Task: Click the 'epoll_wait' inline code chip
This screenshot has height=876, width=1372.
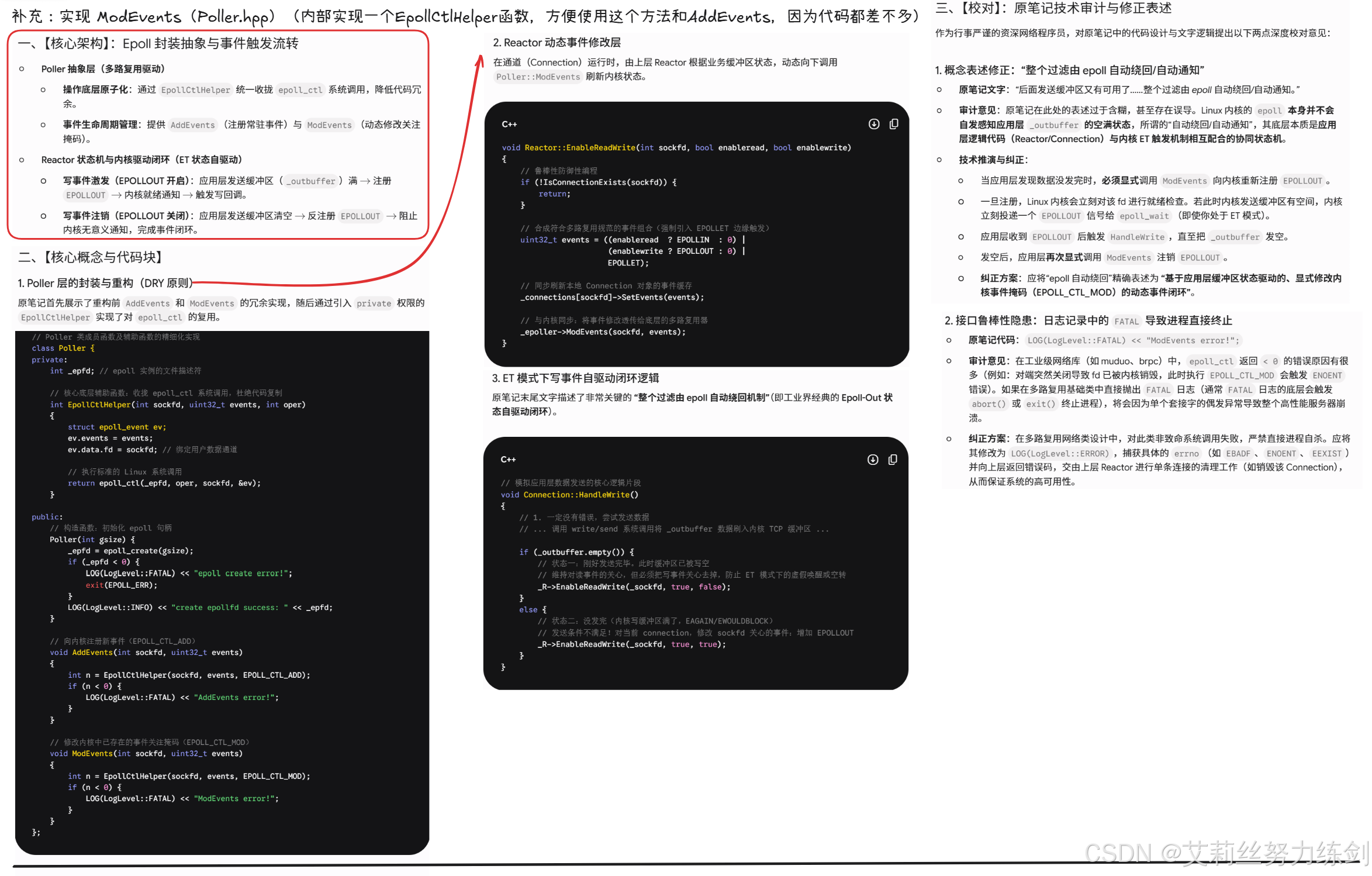Action: (x=1144, y=216)
